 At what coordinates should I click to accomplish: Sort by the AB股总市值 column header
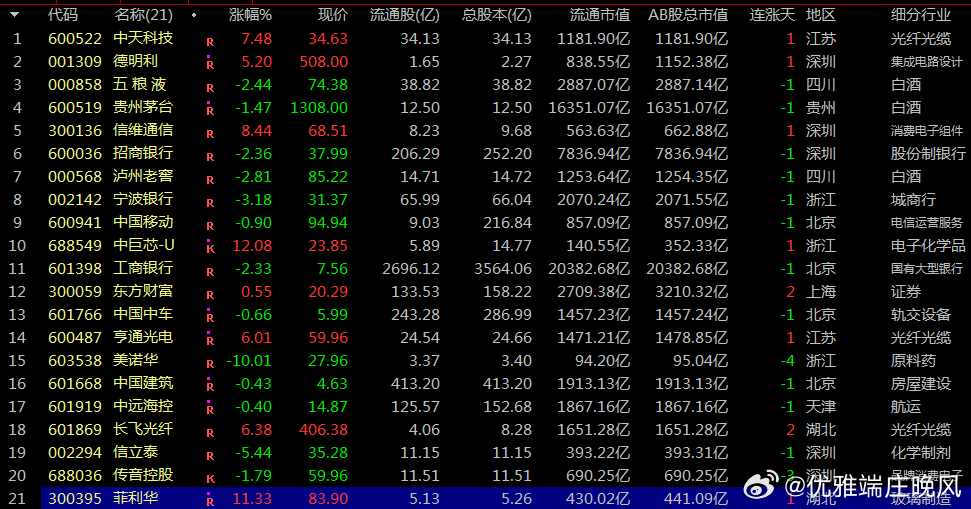[688, 15]
